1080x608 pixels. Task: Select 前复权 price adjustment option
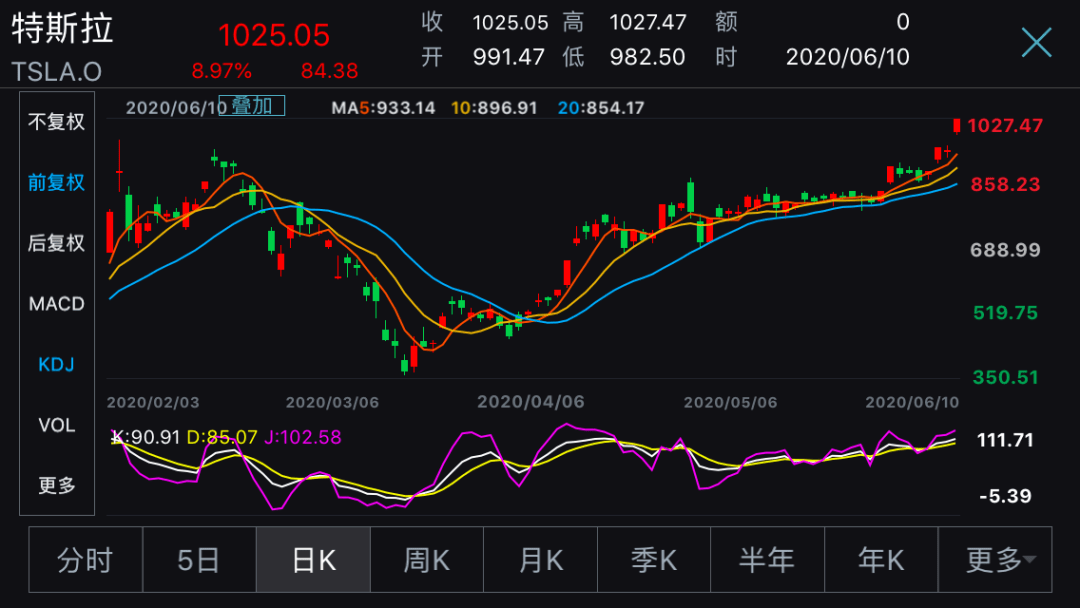57,183
